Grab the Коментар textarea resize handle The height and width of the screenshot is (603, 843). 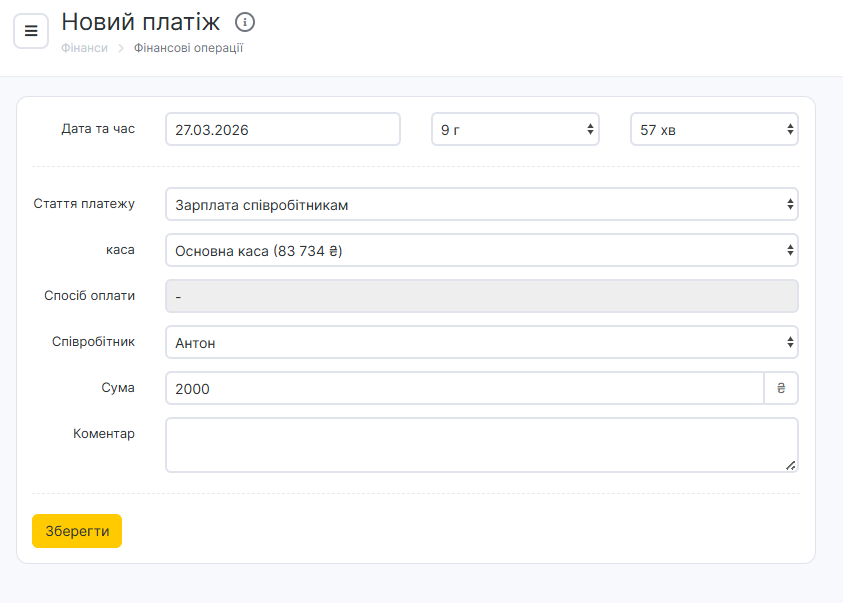point(791,465)
